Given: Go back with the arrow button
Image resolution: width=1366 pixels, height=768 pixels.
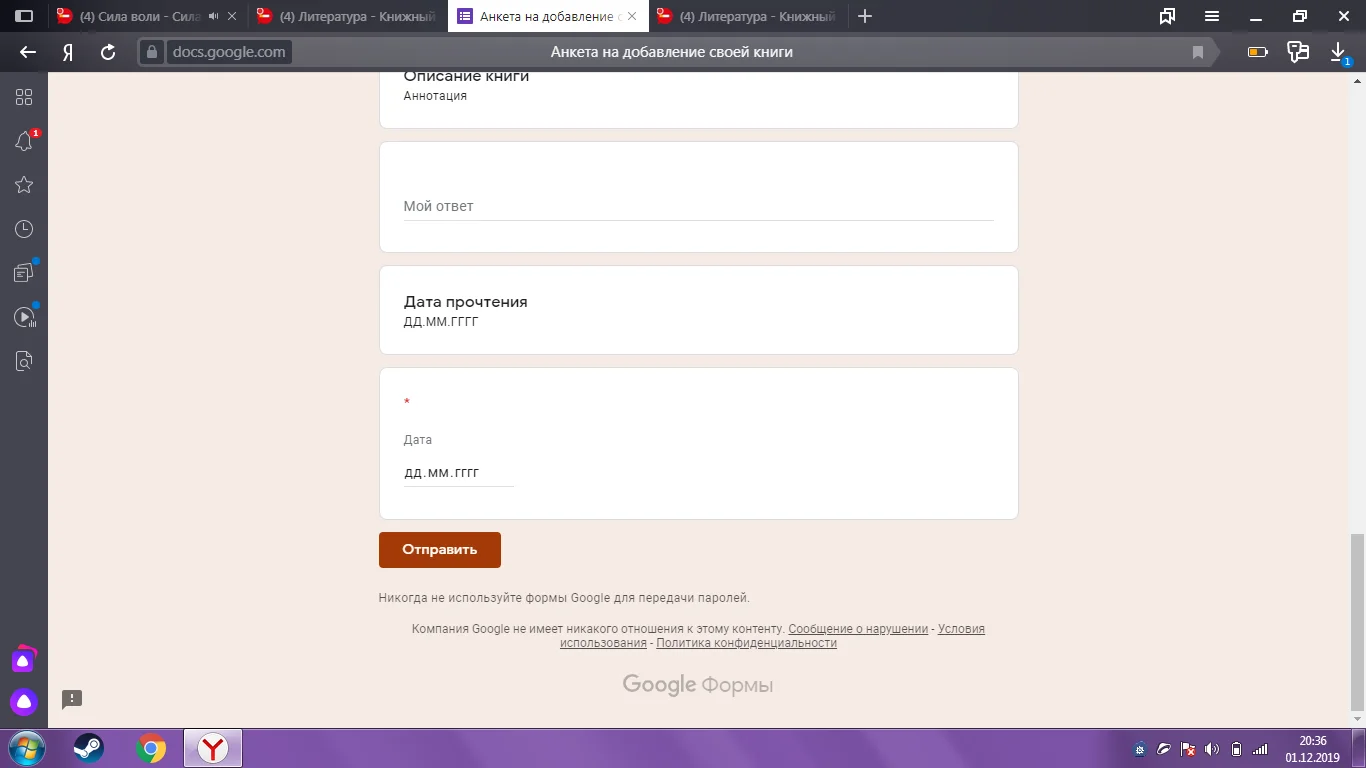Looking at the screenshot, I should (28, 52).
